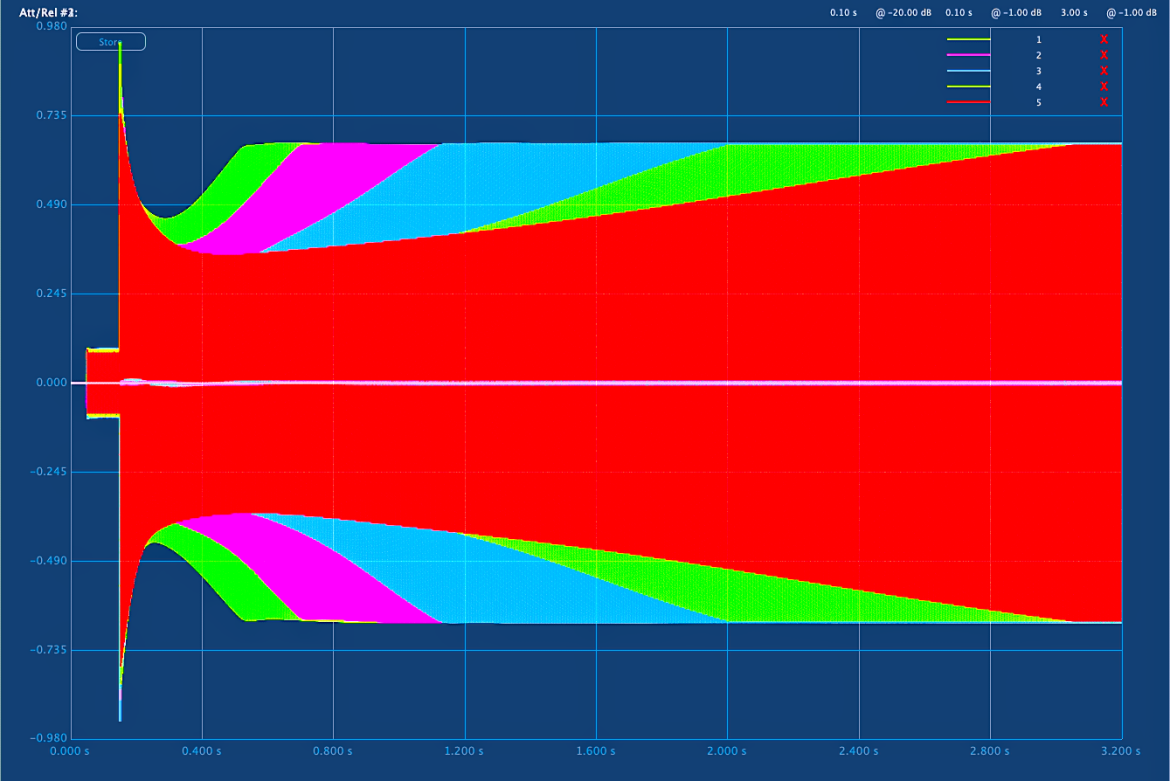Click the "0.490" y-axis label
1170x781 pixels.
51,204
